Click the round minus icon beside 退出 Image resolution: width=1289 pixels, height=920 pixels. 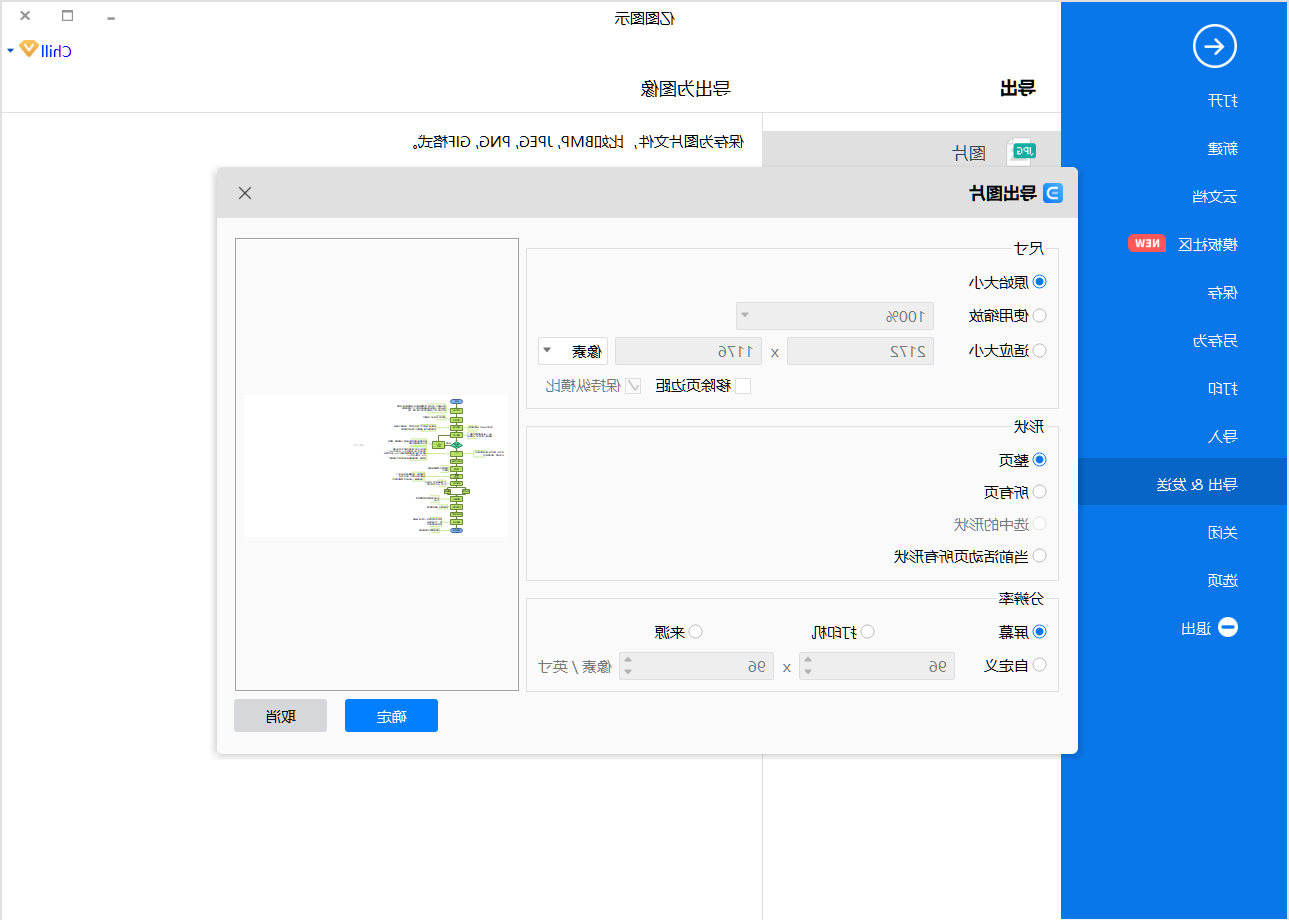pyautogui.click(x=1227, y=628)
